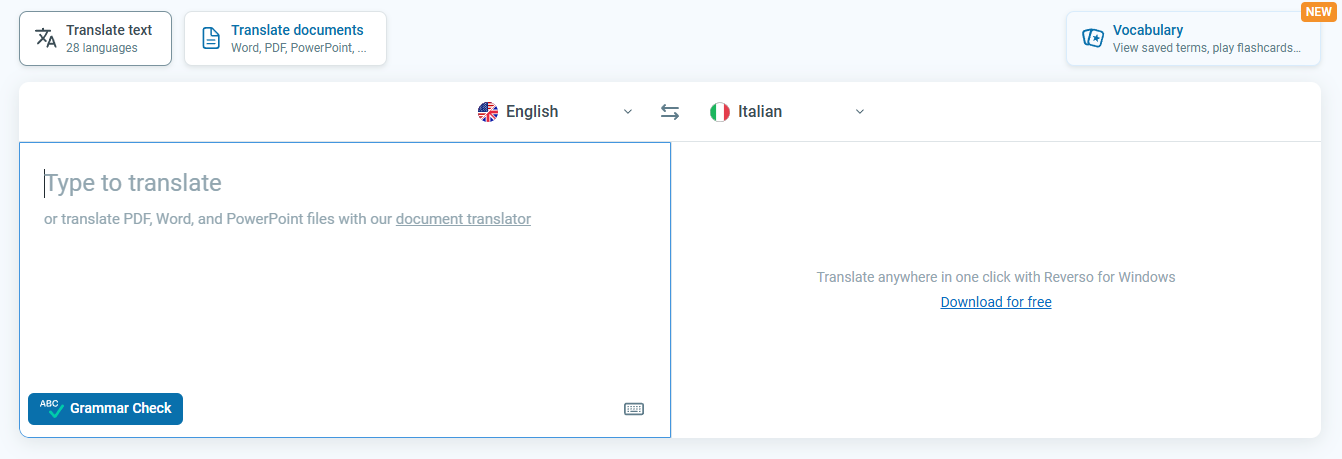Click the Reverso for Windows promo text
Image resolution: width=1342 pixels, height=459 pixels.
996,277
